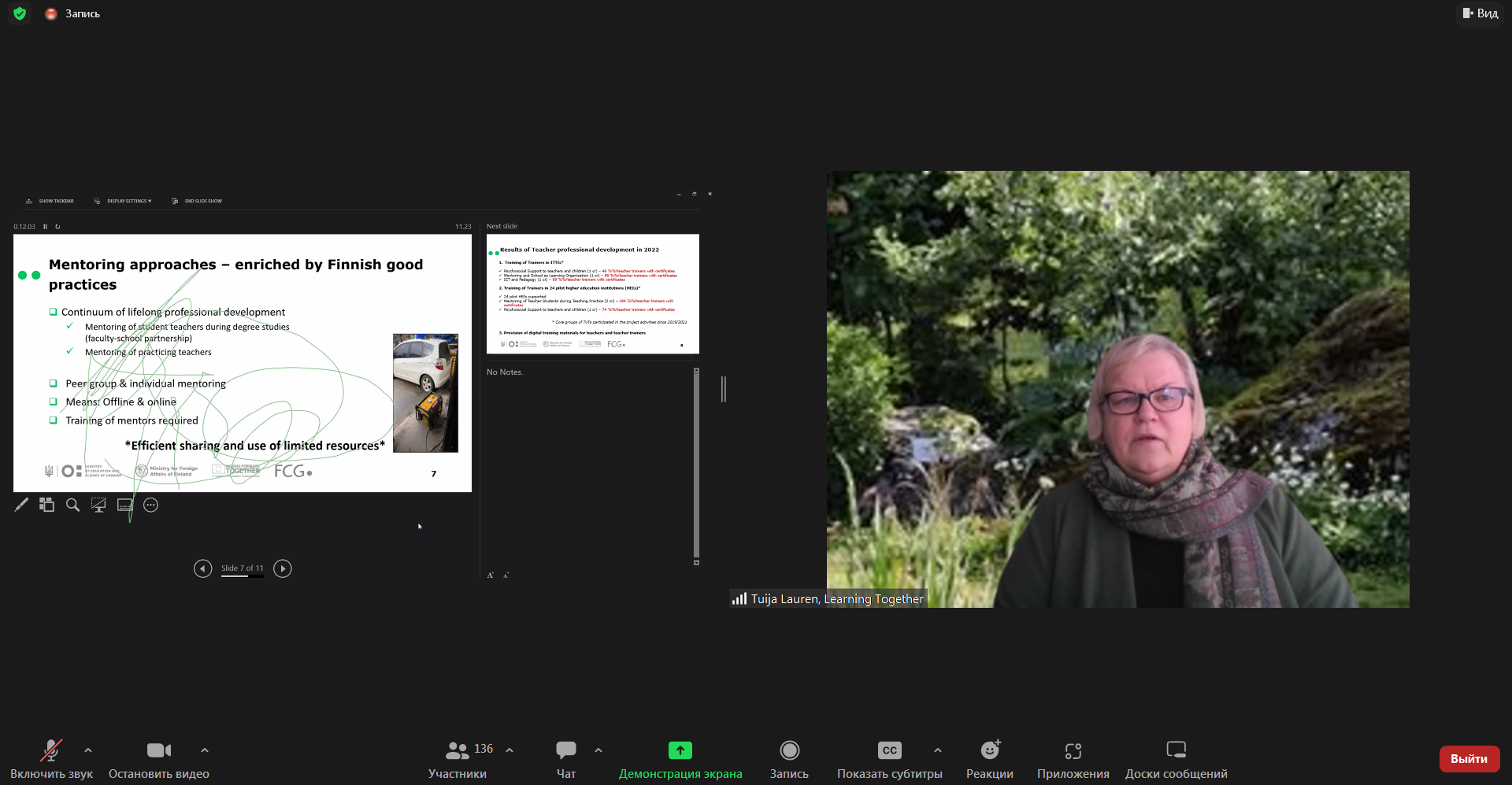This screenshot has height=785, width=1512.
Task: Go to the previous slide arrow
Action: pos(202,568)
